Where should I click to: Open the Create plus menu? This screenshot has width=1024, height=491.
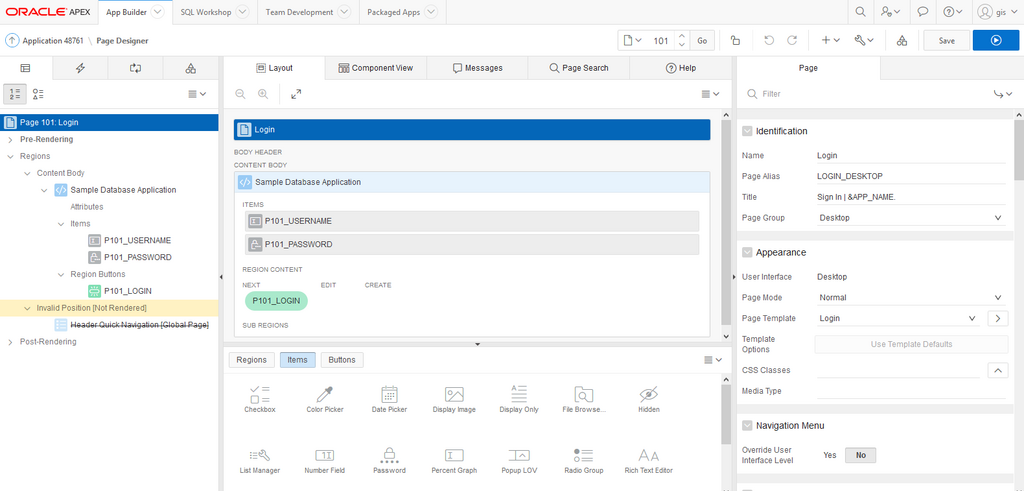click(830, 40)
